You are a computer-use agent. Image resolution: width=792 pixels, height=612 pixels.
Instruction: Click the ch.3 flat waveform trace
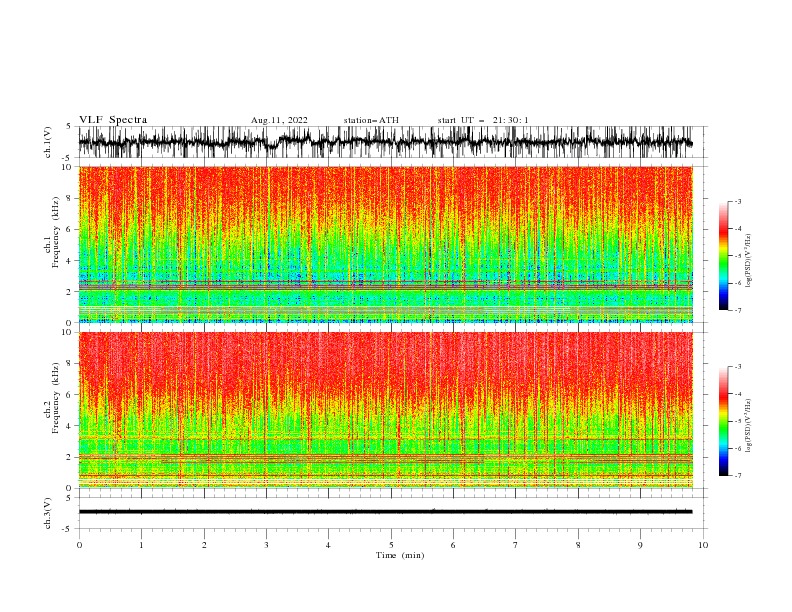385,512
